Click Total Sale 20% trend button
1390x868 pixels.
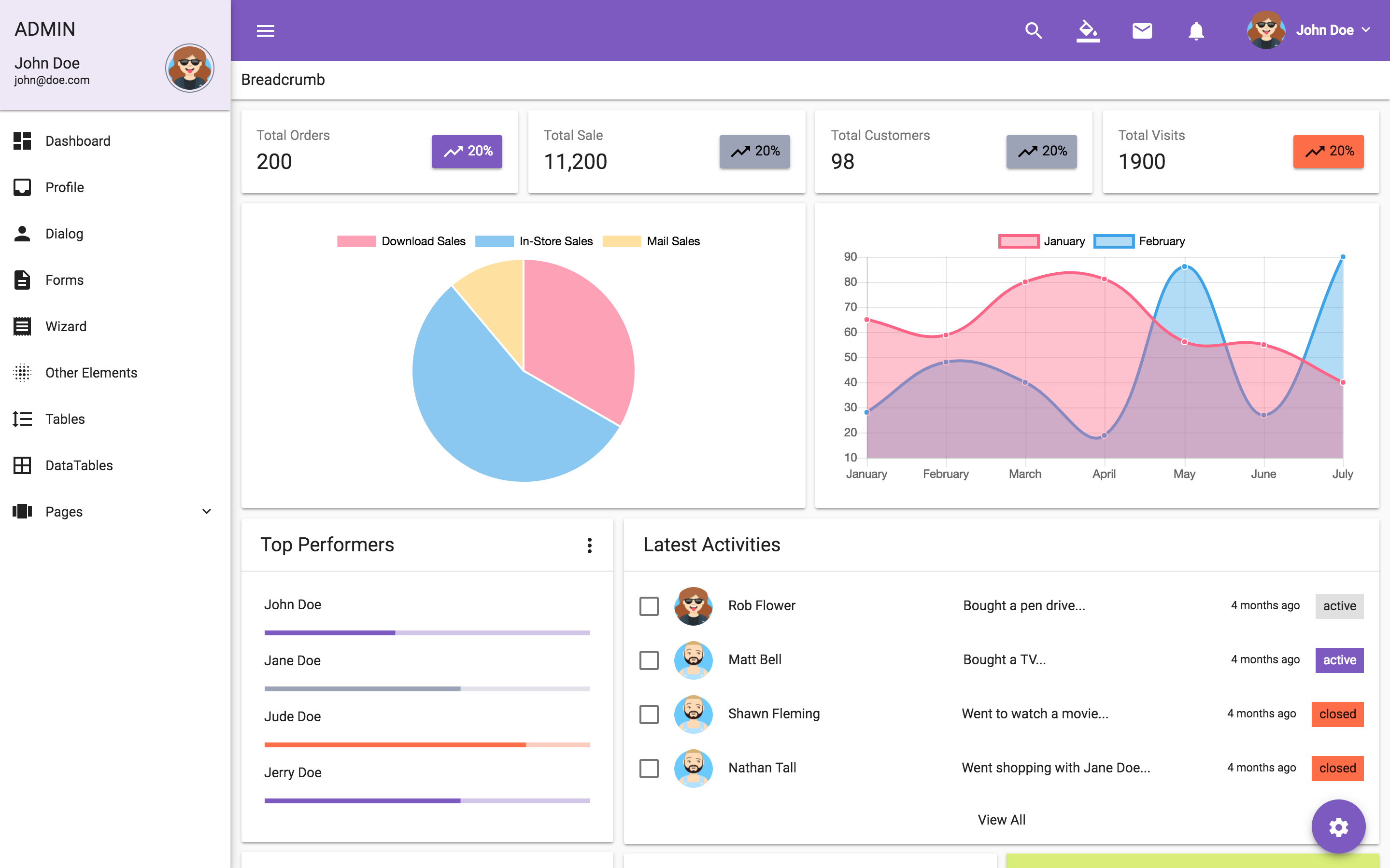pos(754,152)
